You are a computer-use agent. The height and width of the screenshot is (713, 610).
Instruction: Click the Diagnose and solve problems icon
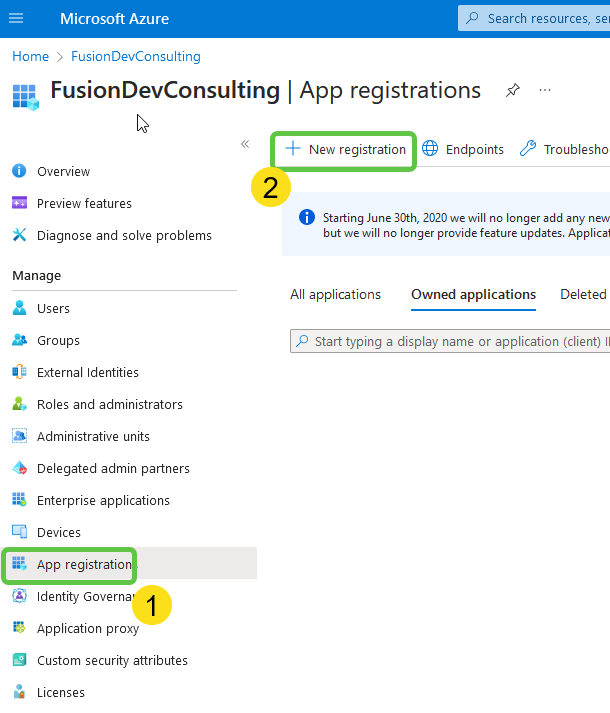point(19,235)
